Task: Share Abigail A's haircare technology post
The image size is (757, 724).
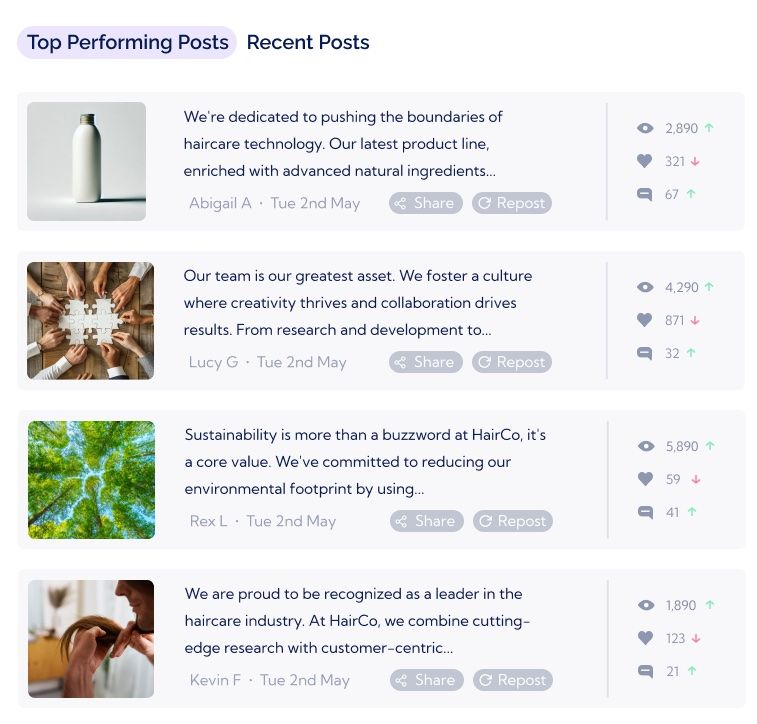Action: [x=425, y=203]
